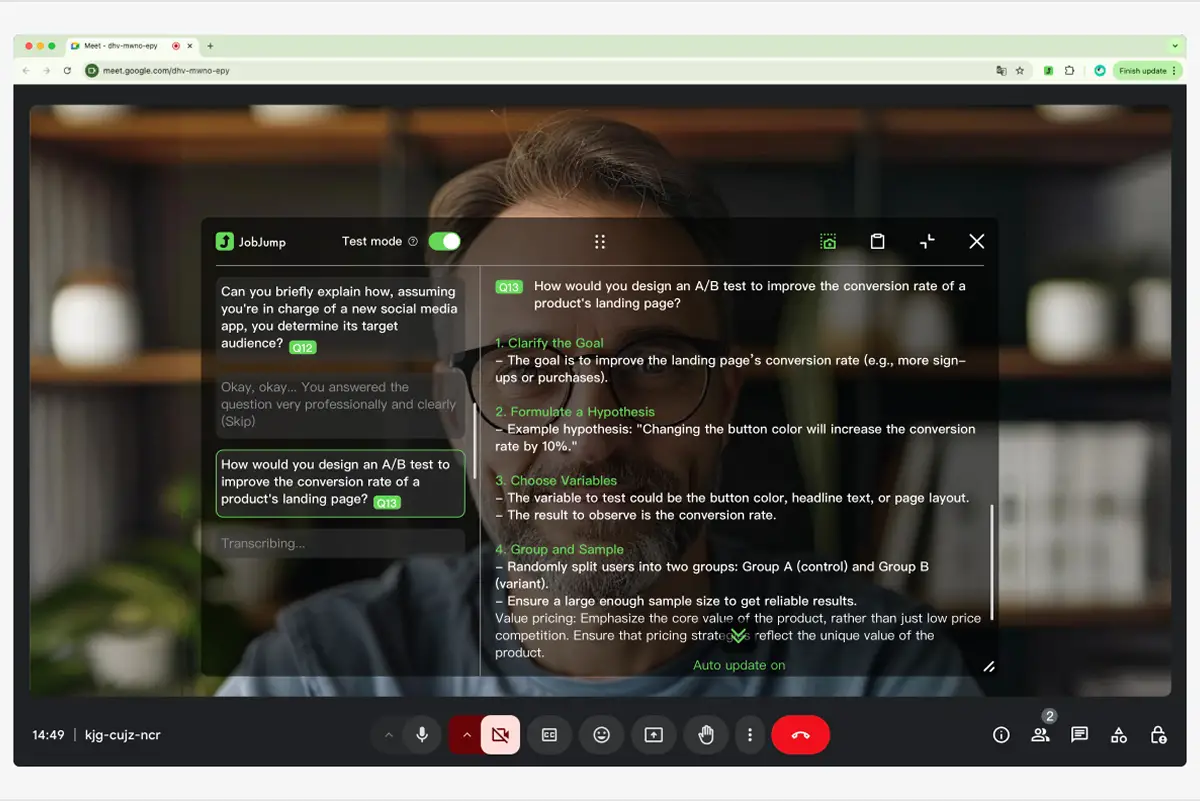Copy the answer using the clipboard icon
The image size is (1200, 801).
coord(877,241)
